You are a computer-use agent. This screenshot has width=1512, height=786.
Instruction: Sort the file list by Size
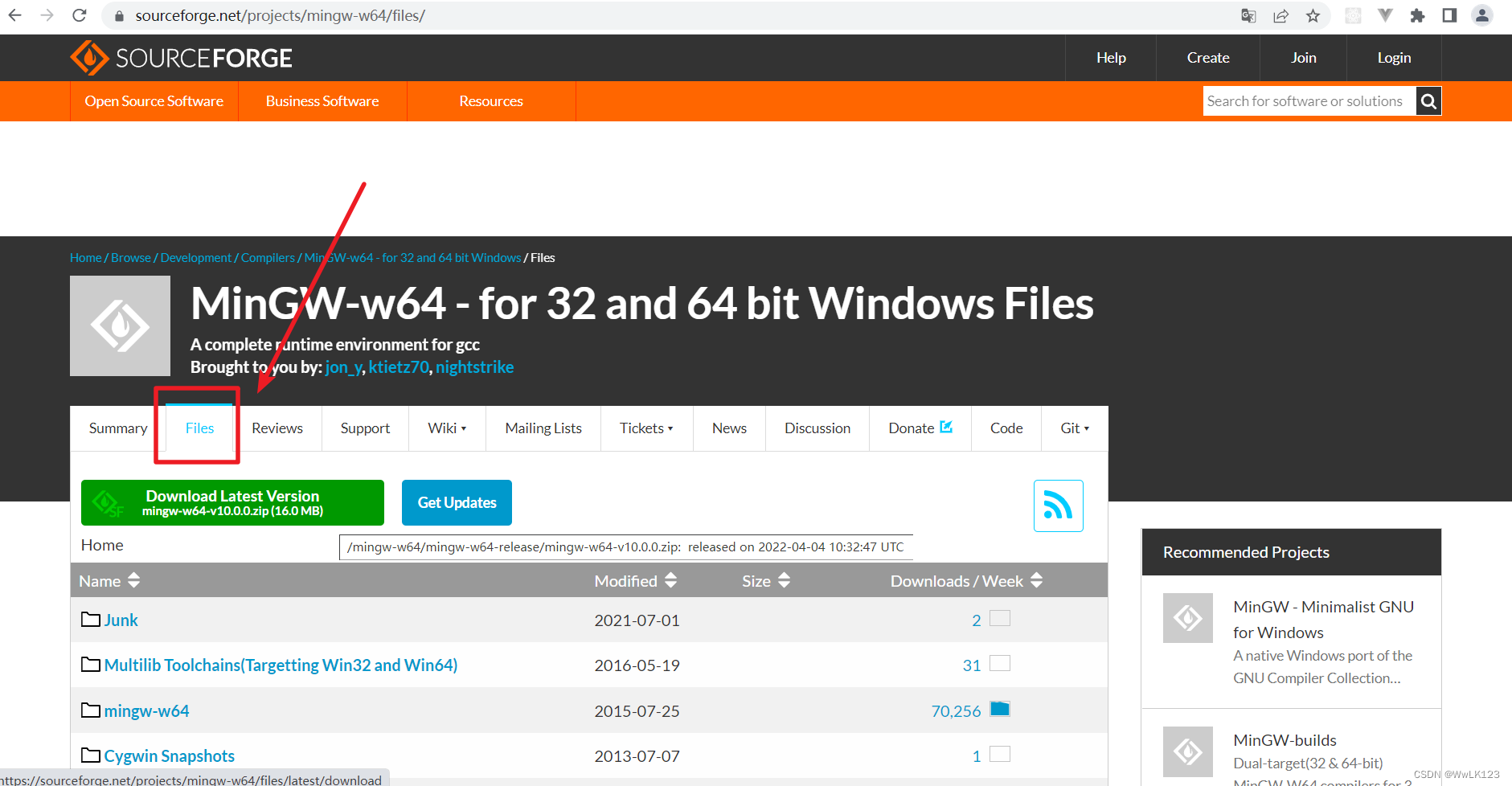(766, 580)
